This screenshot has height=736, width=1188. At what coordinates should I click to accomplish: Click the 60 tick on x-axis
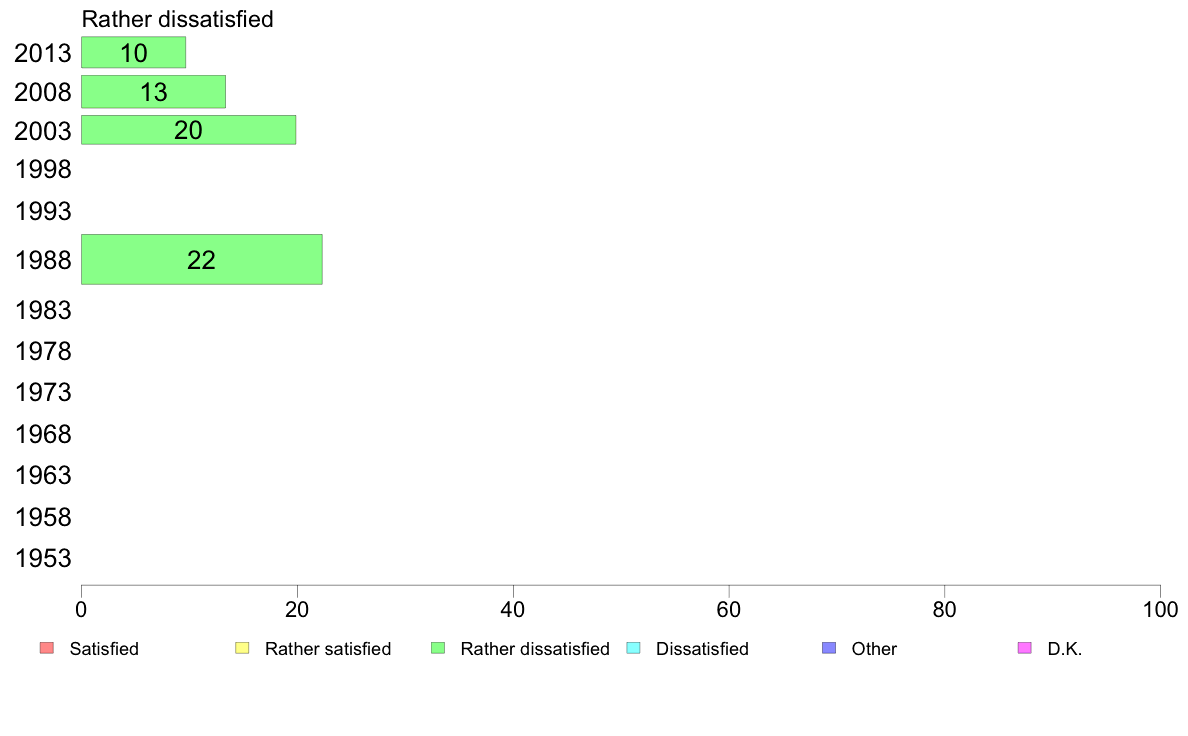tap(729, 609)
